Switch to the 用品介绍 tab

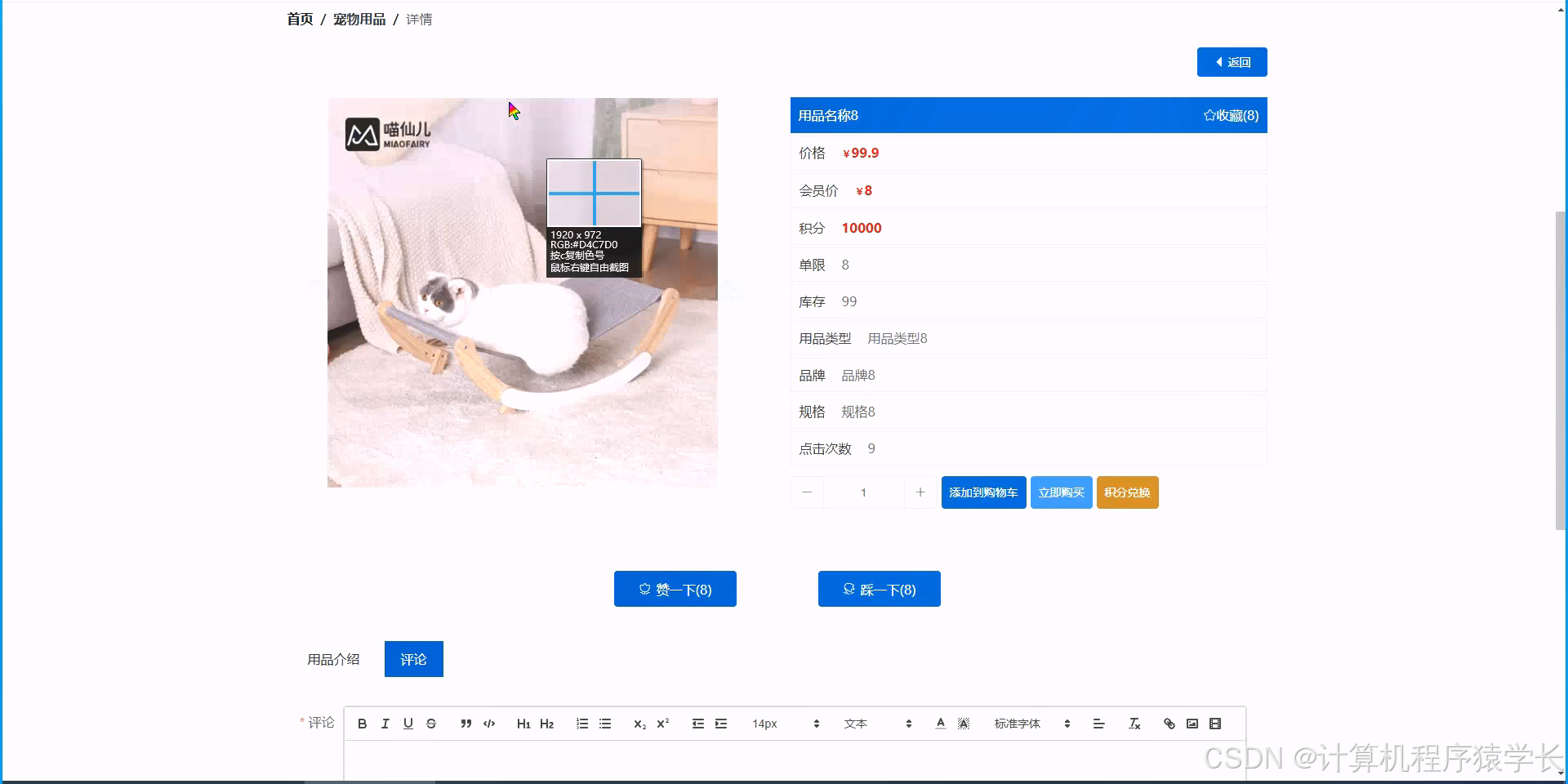coord(333,659)
